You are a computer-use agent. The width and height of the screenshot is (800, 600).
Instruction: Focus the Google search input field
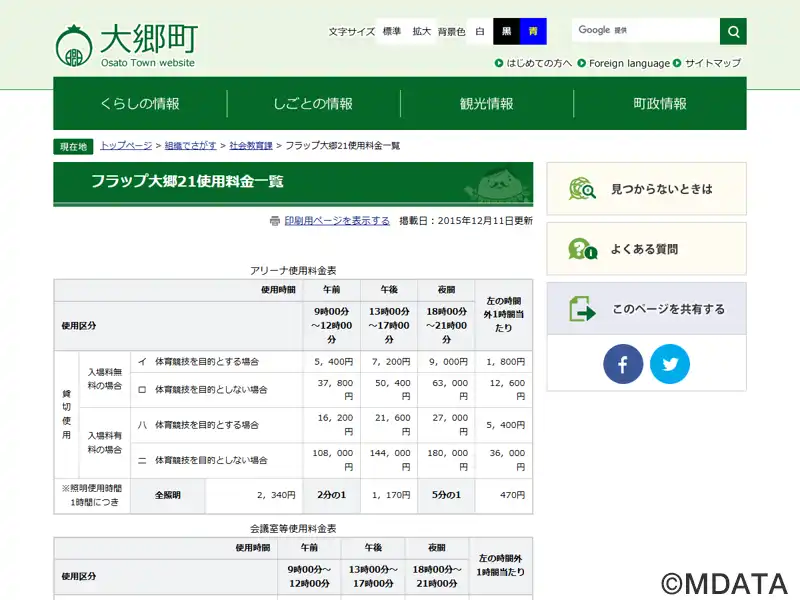click(x=645, y=31)
